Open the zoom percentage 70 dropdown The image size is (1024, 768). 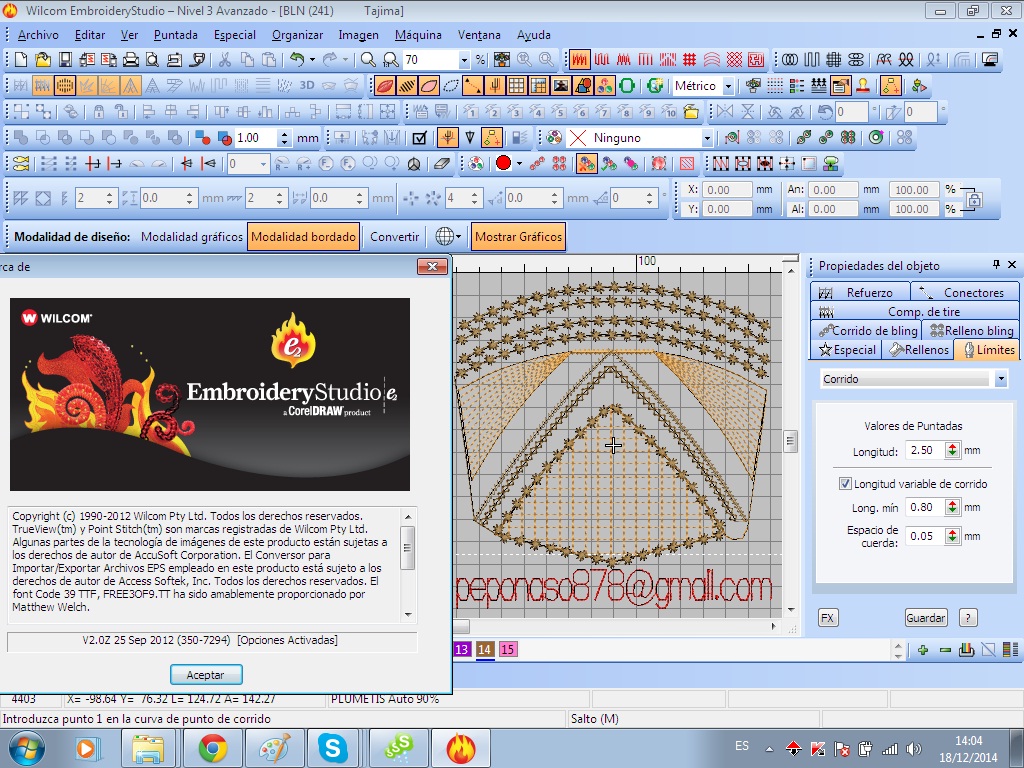(x=464, y=60)
